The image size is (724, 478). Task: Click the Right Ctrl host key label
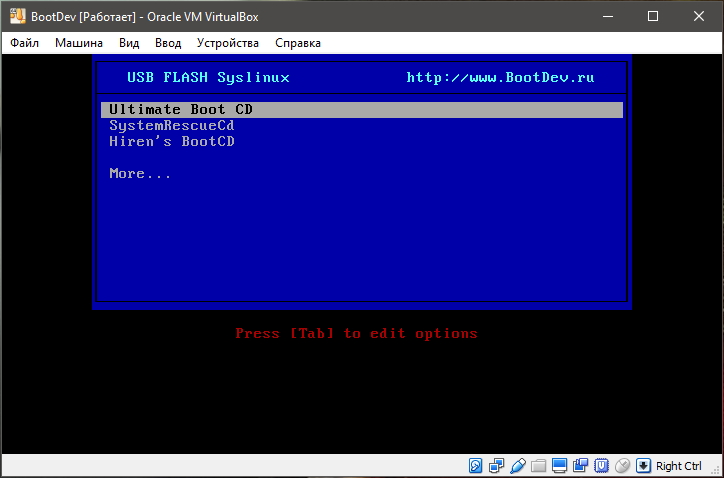coord(679,466)
